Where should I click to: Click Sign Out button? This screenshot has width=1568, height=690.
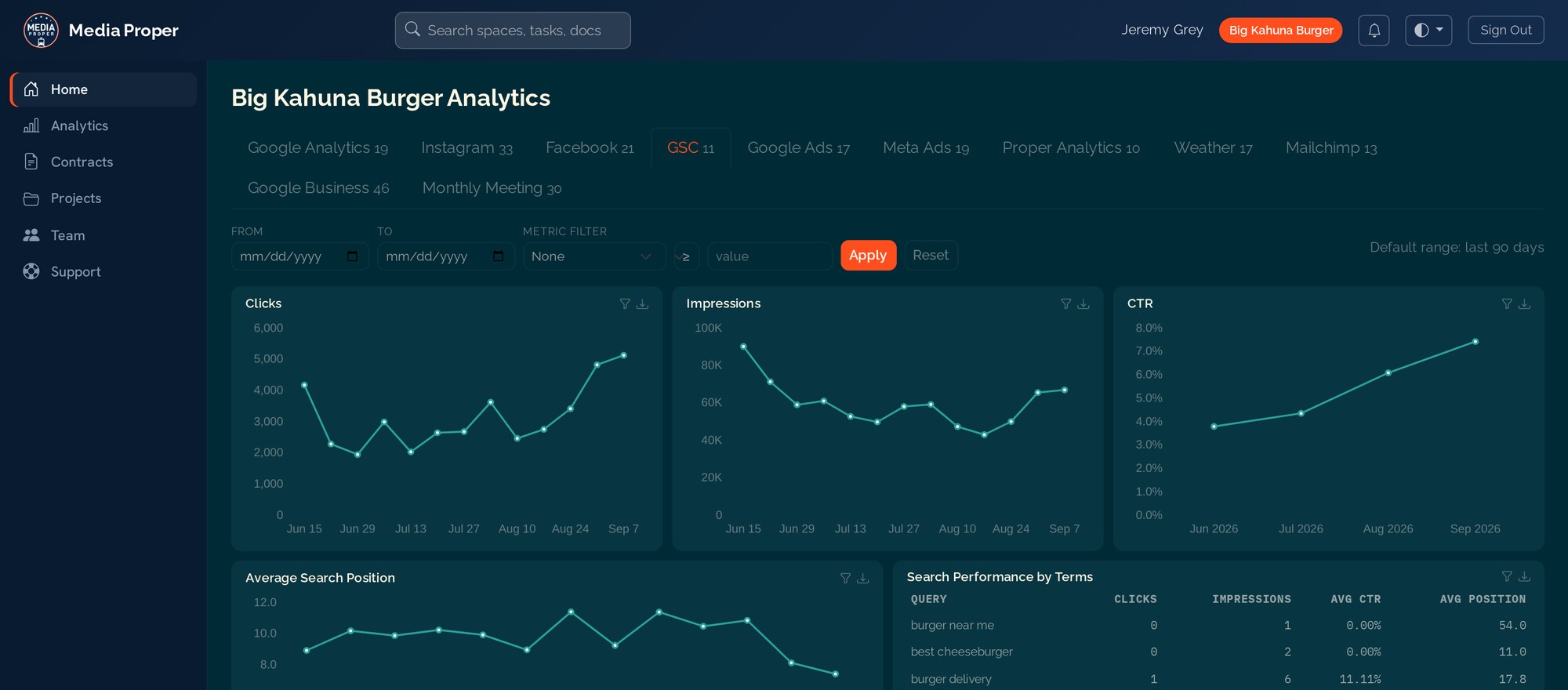1505,31
